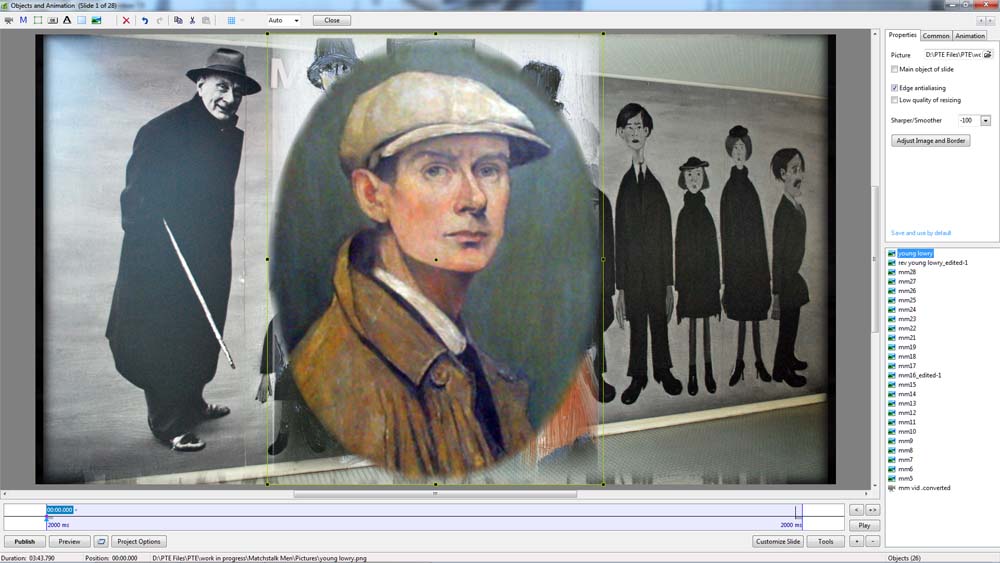Click the minus button beside Tools
The height and width of the screenshot is (563, 1000).
coord(872,541)
